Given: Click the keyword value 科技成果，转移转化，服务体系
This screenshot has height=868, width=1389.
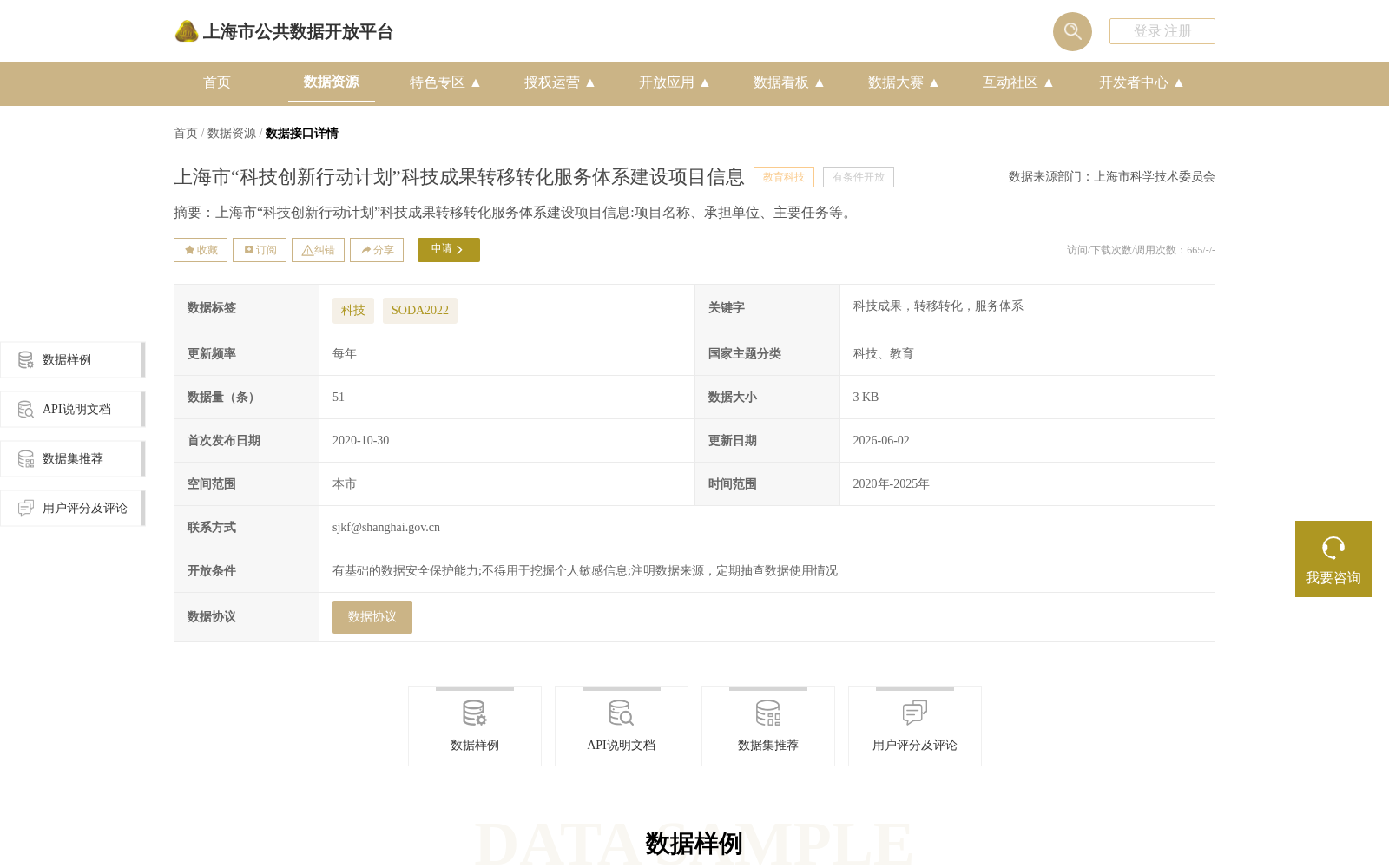Looking at the screenshot, I should coord(938,306).
